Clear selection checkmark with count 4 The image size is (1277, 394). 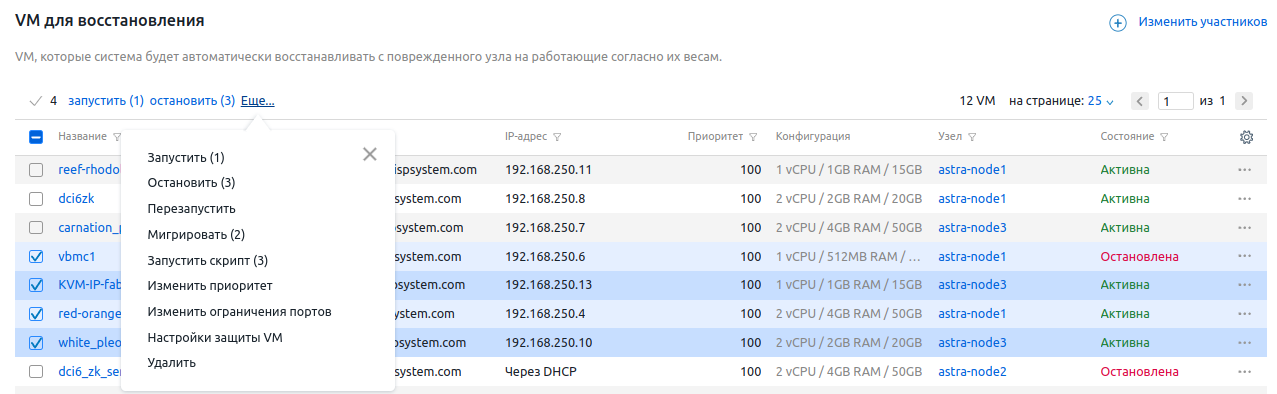tap(36, 101)
